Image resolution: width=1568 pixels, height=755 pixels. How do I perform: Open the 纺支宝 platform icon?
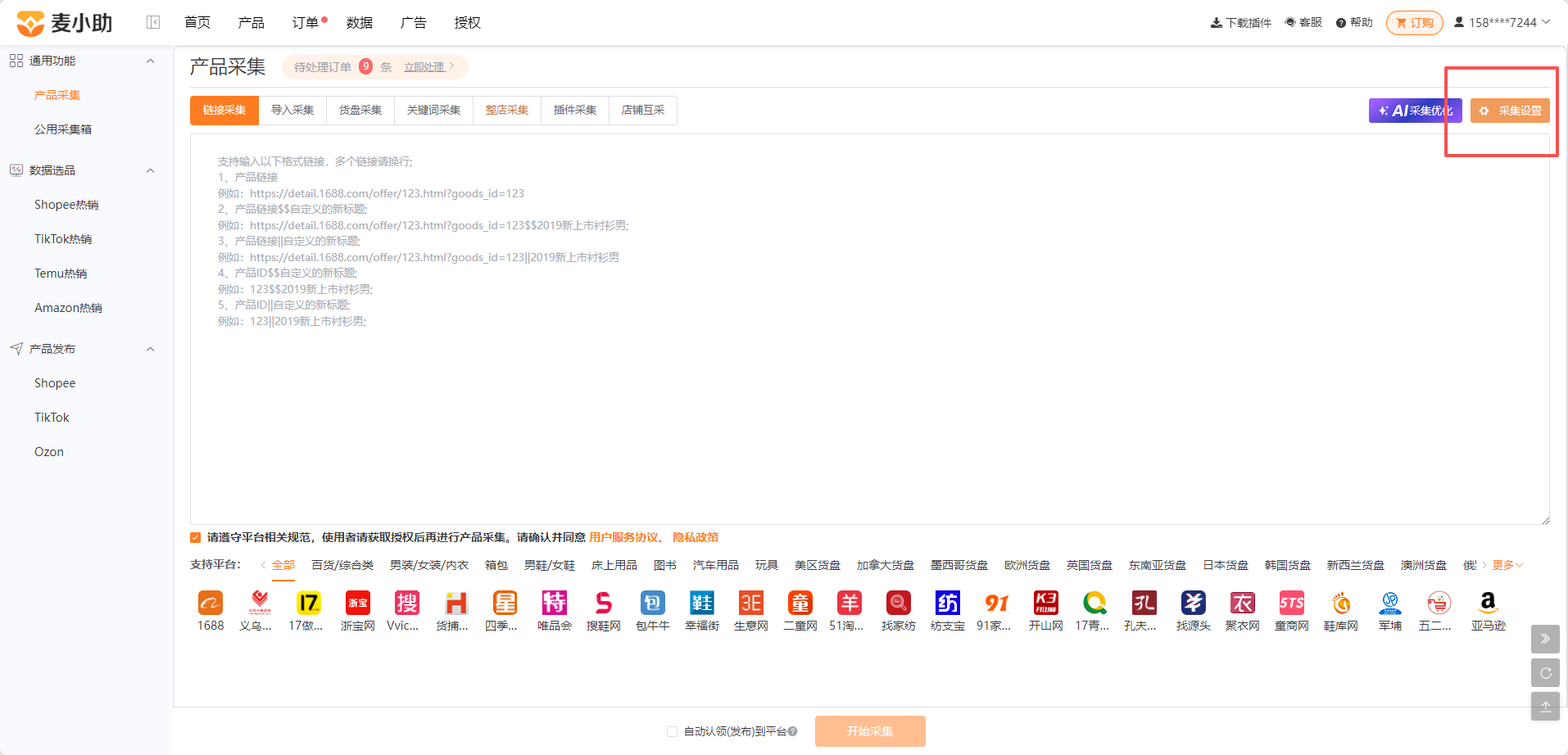pos(948,604)
